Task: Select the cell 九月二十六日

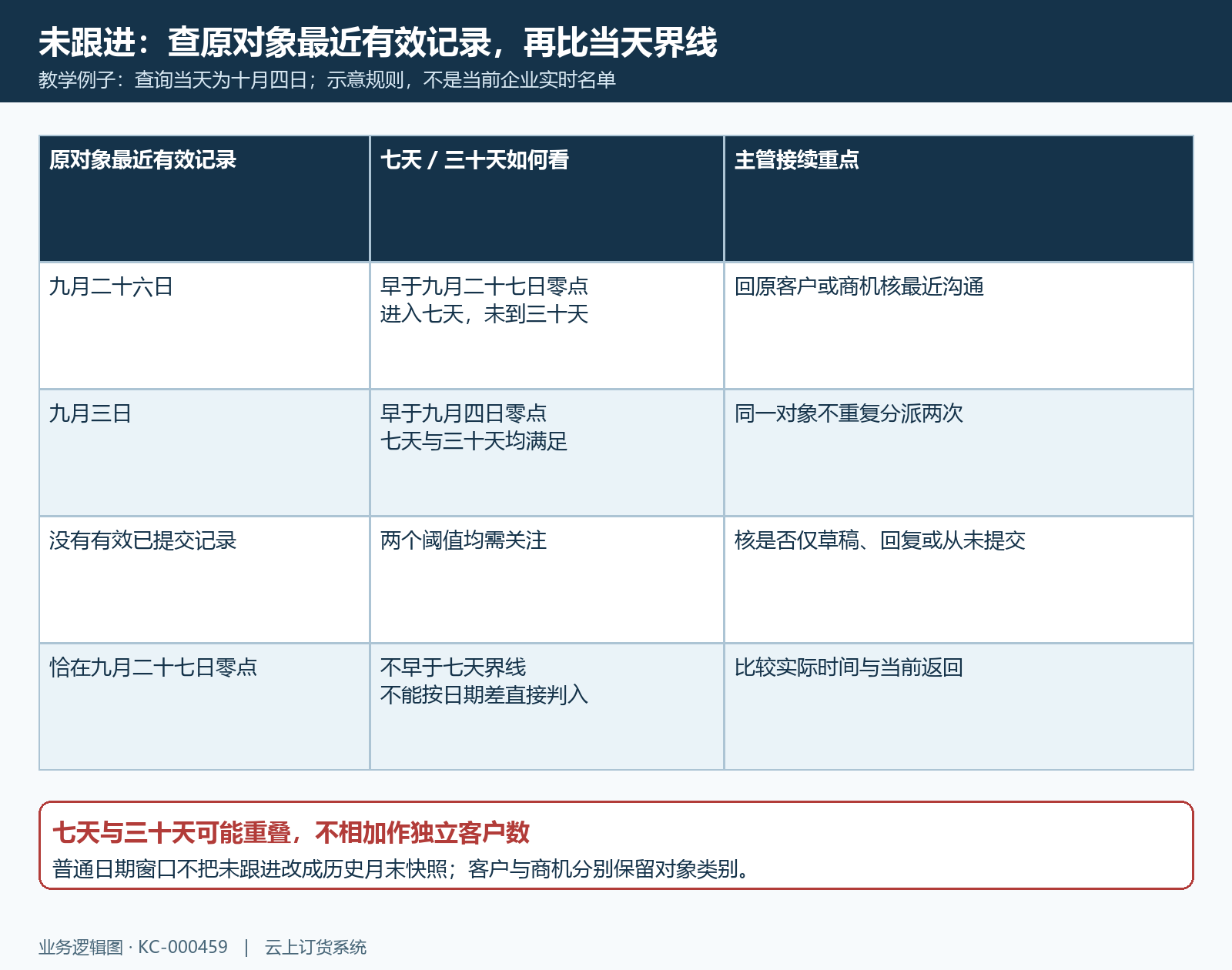Action: point(204,326)
